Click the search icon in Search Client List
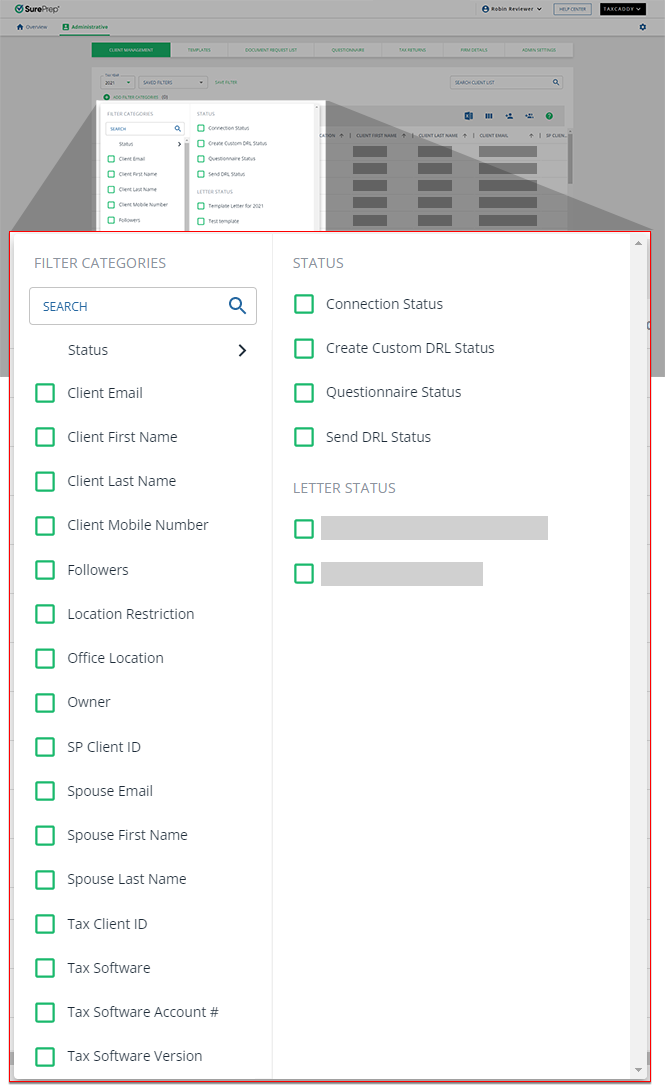665x1087 pixels. coord(555,81)
